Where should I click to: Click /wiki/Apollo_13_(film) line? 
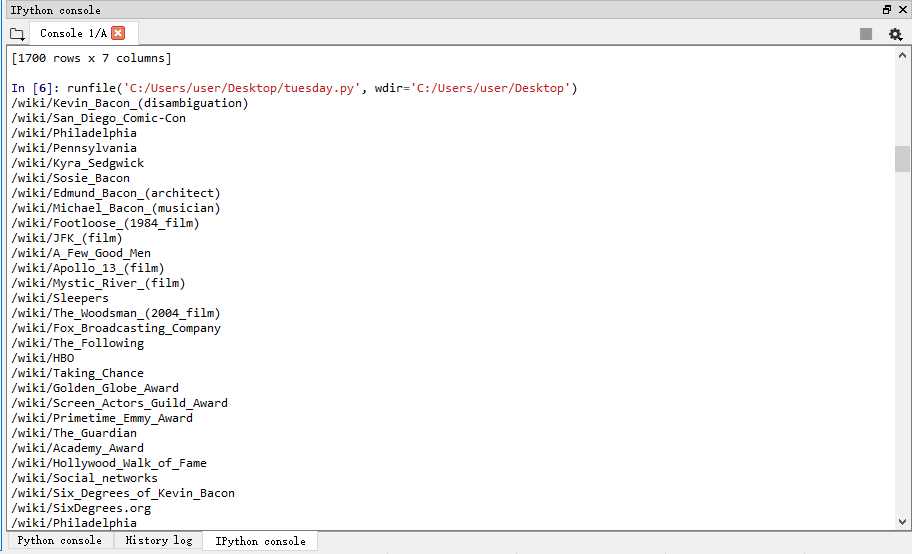coord(88,268)
